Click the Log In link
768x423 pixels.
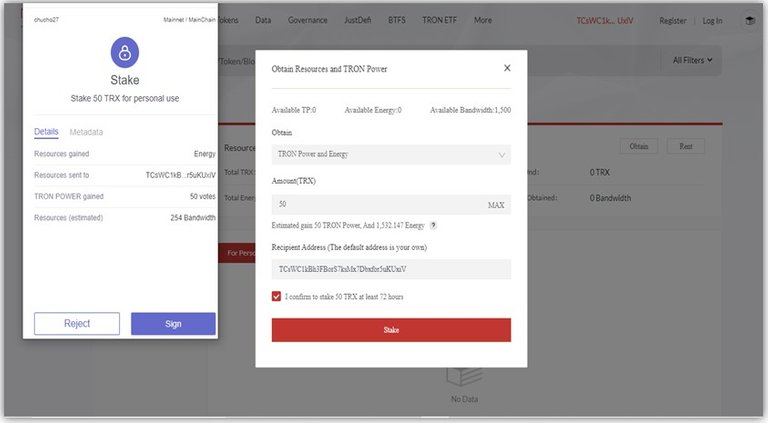(712, 21)
